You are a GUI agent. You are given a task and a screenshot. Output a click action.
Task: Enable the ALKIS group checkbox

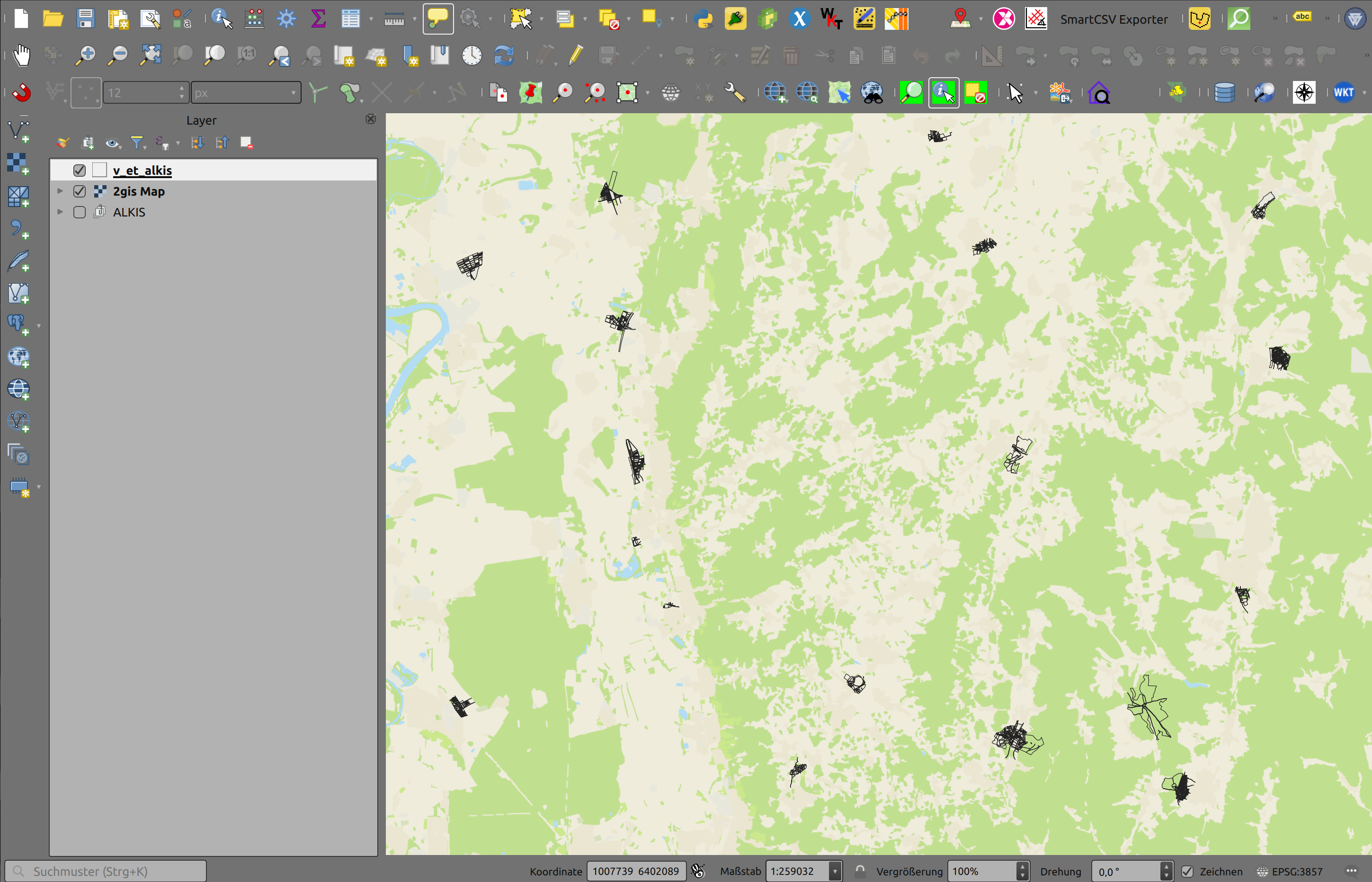[x=80, y=212]
